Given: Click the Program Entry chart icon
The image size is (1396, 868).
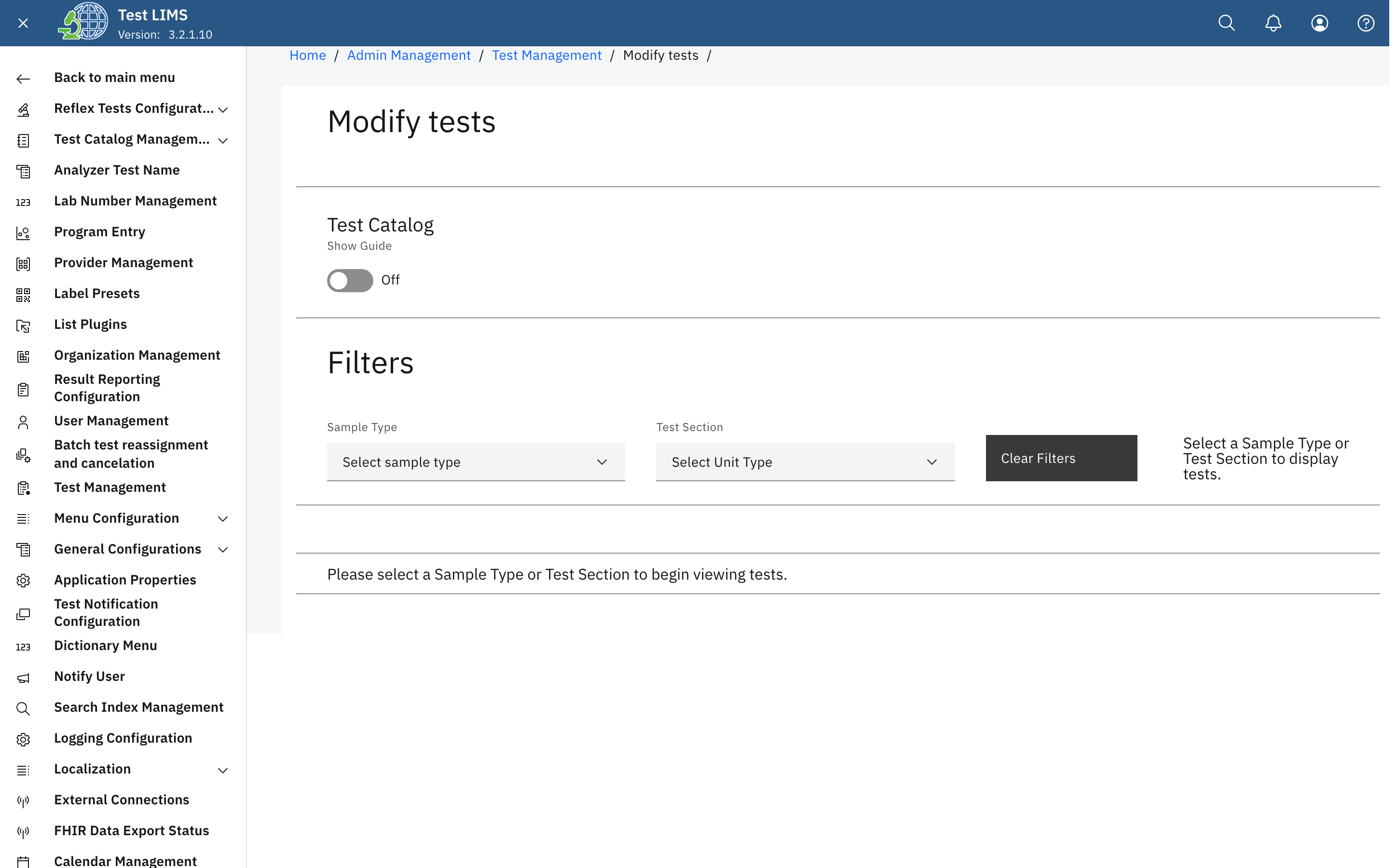Looking at the screenshot, I should coord(23,233).
